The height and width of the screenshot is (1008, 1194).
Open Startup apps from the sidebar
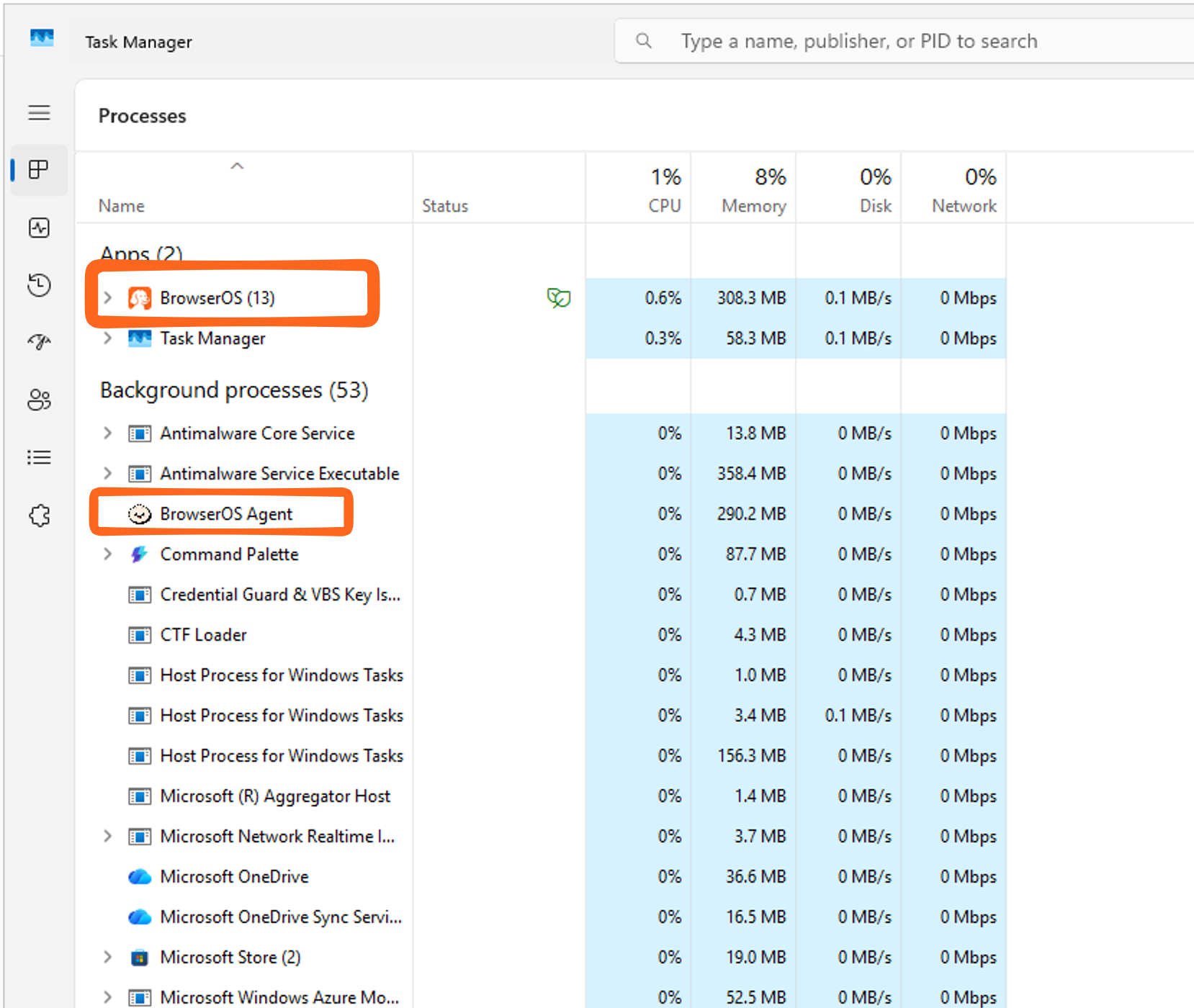pyautogui.click(x=39, y=342)
